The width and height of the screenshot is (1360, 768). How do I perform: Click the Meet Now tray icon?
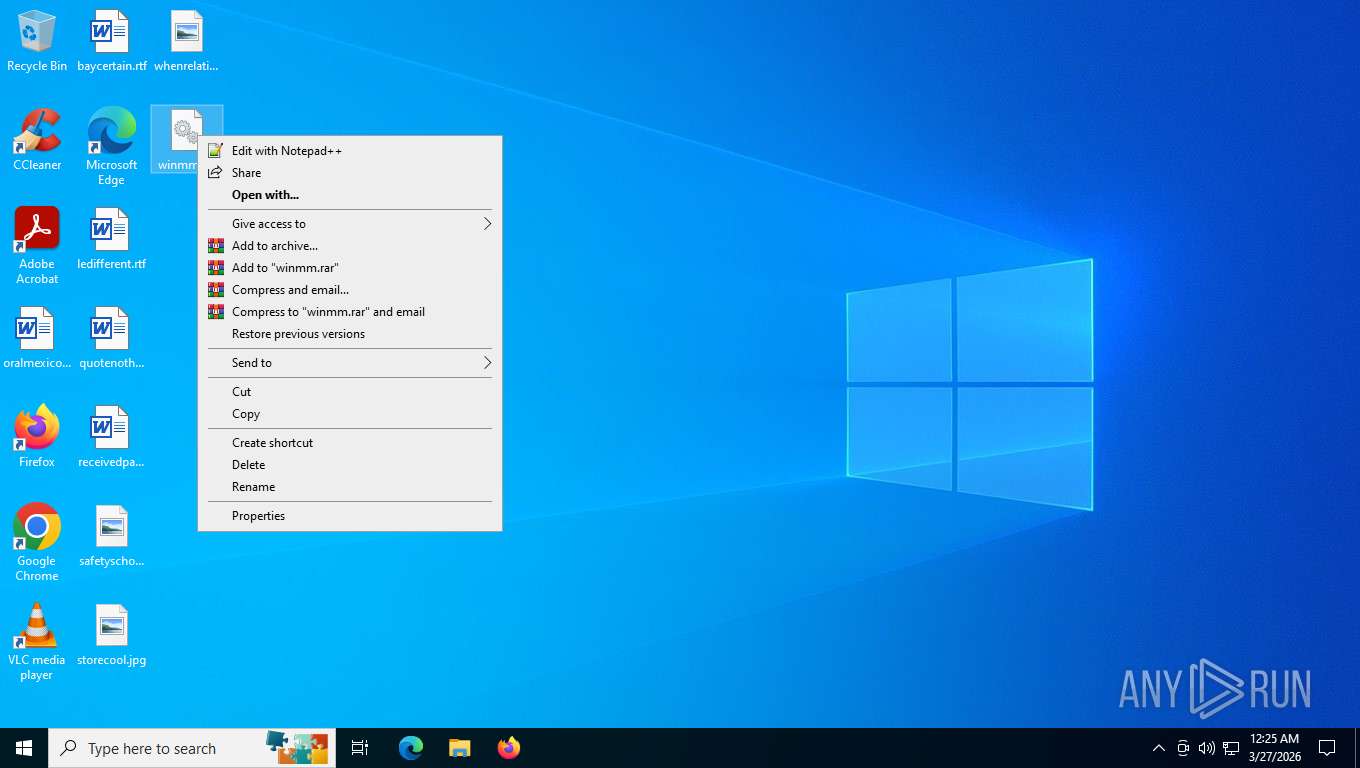click(1183, 748)
